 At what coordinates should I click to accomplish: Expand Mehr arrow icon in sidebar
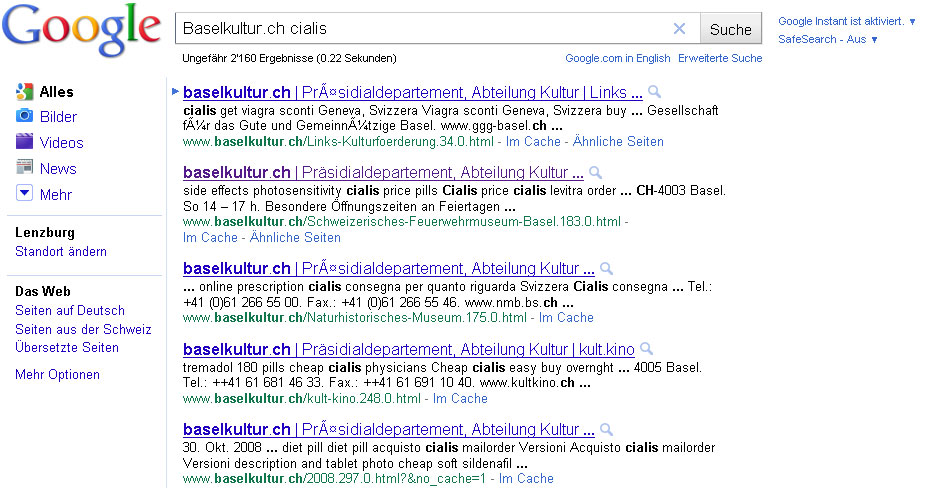pos(24,194)
